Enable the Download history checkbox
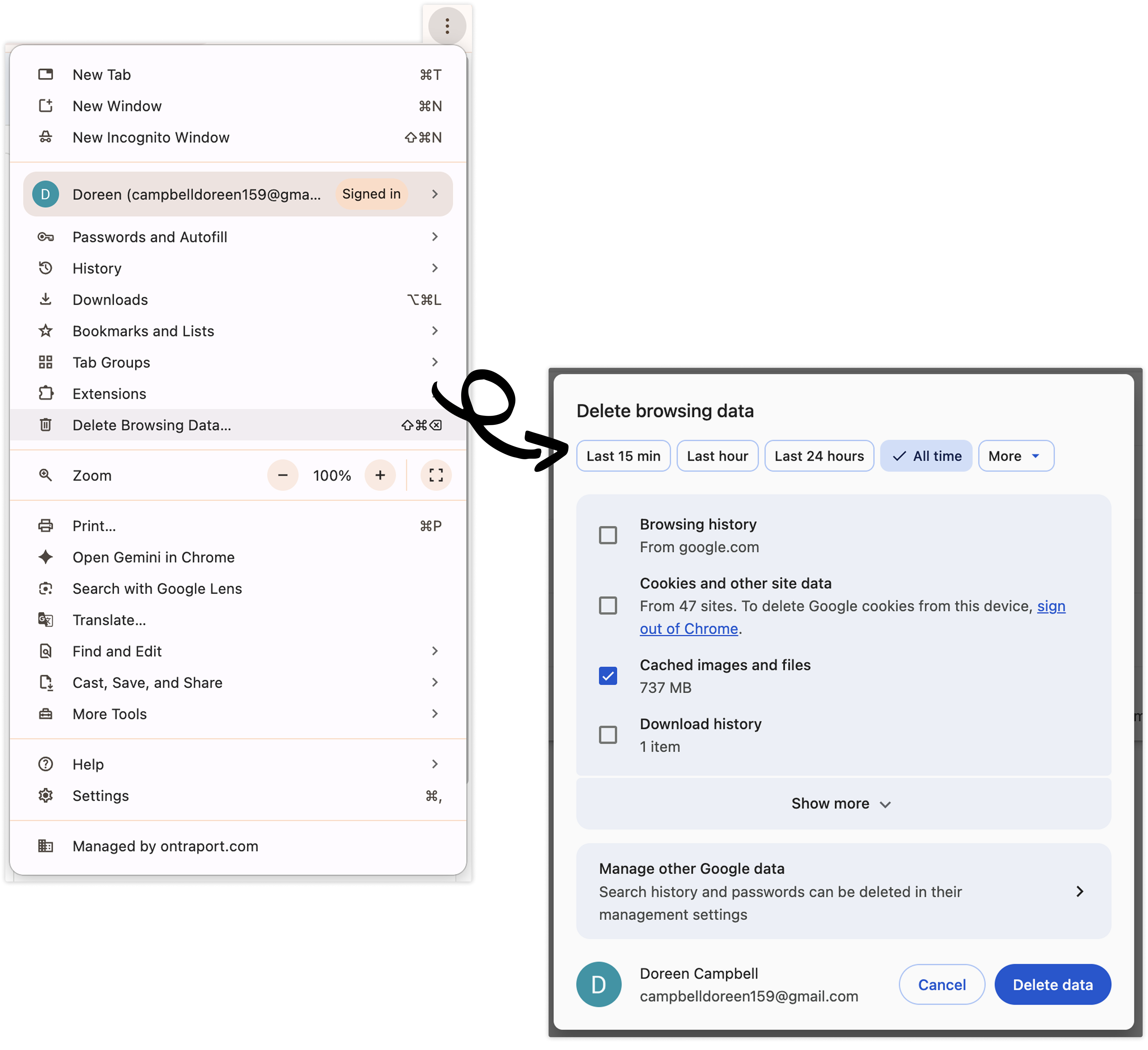 (x=608, y=735)
